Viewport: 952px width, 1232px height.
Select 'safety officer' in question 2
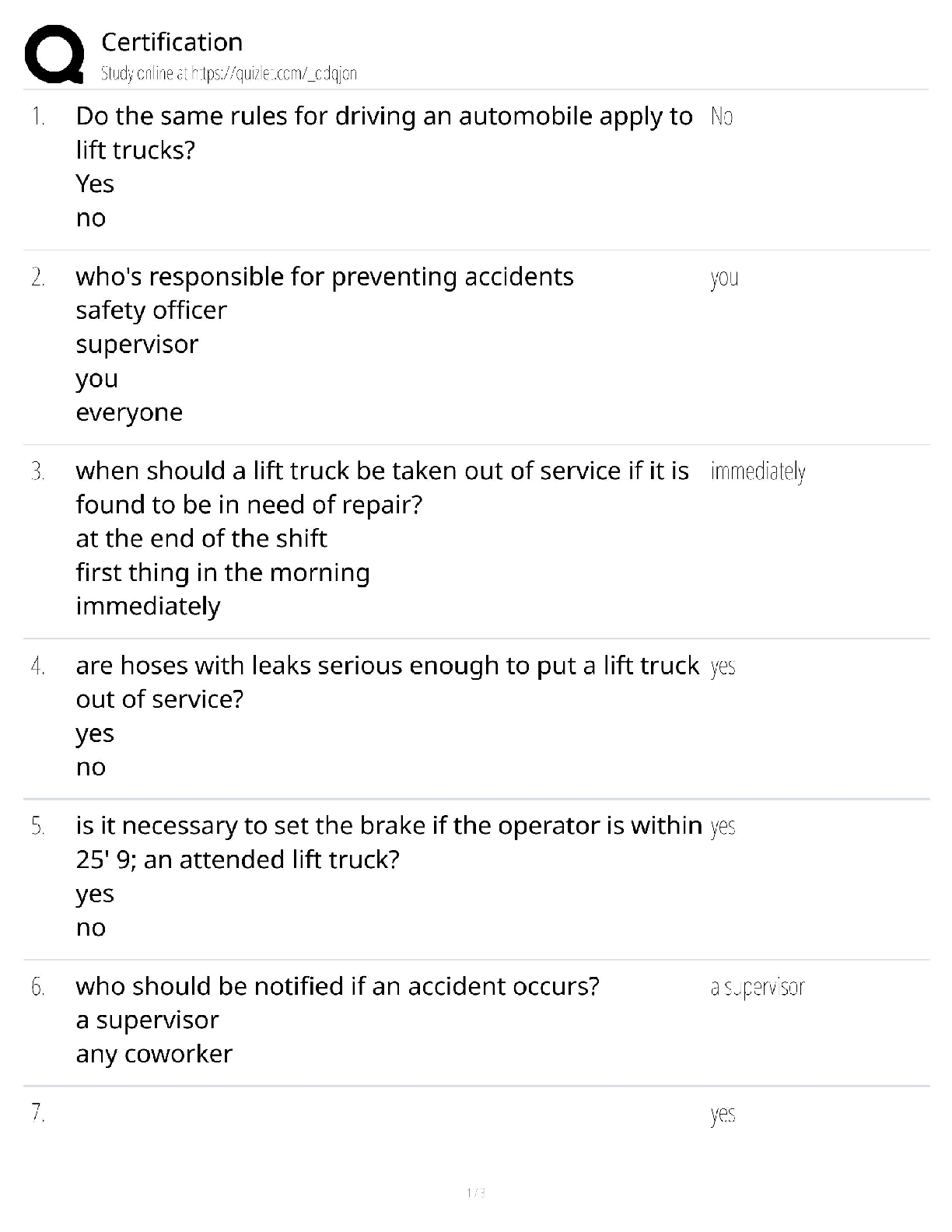(x=151, y=310)
